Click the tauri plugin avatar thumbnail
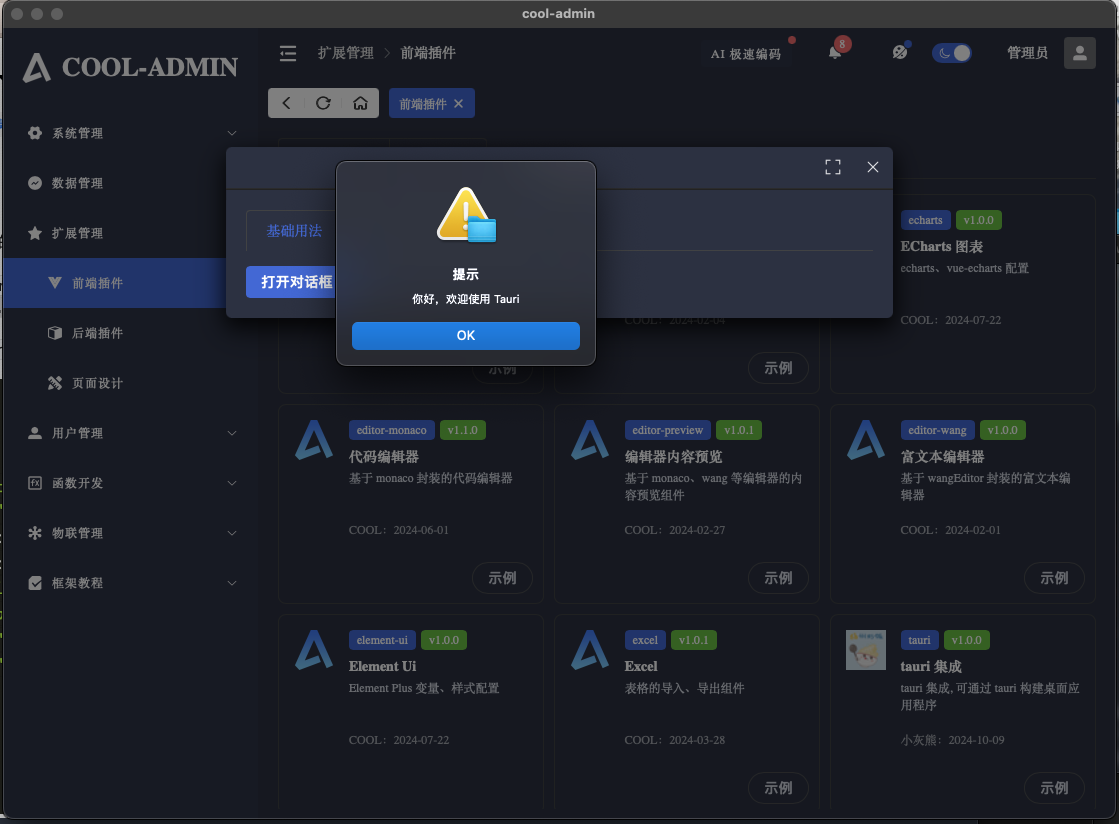1119x824 pixels. click(865, 649)
